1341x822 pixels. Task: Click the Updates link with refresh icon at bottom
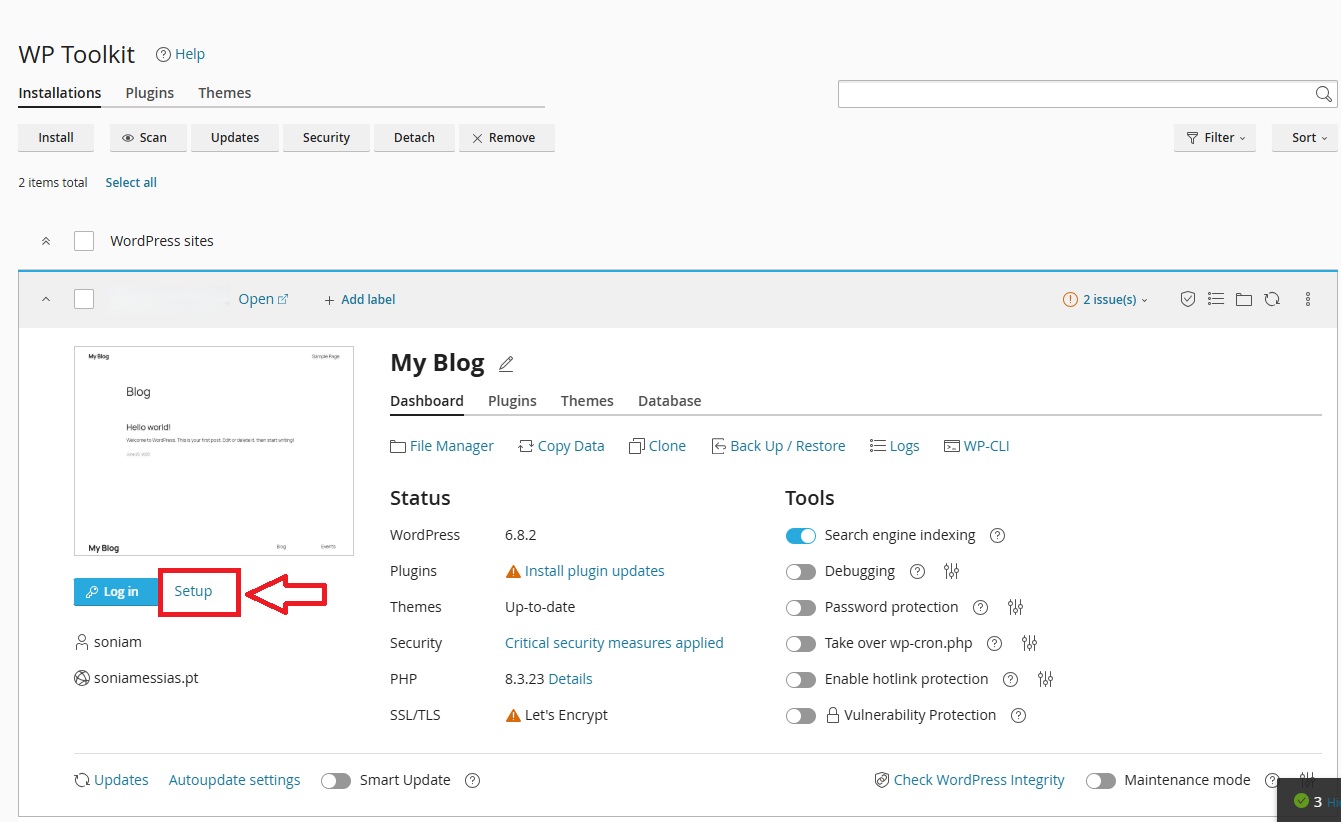[x=111, y=780]
